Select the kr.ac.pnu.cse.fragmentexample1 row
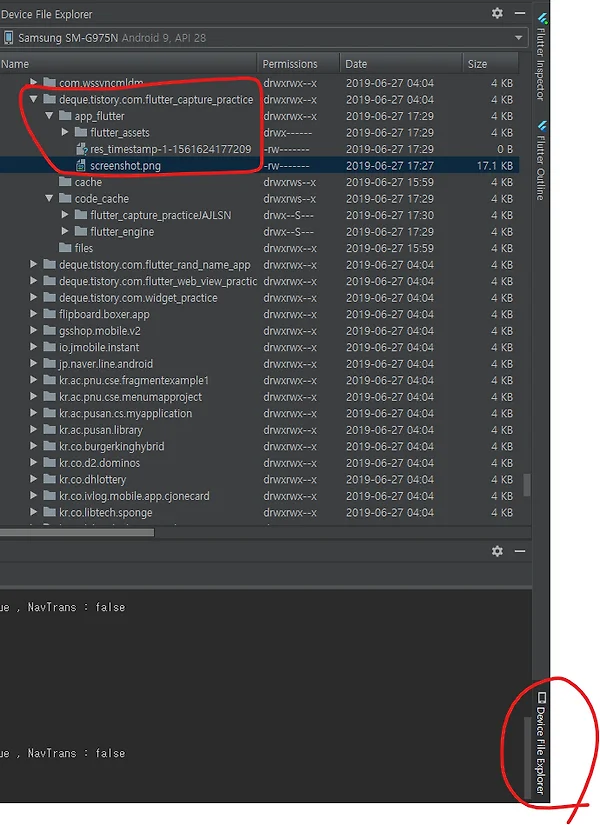This screenshot has height=825, width=600. click(x=259, y=380)
